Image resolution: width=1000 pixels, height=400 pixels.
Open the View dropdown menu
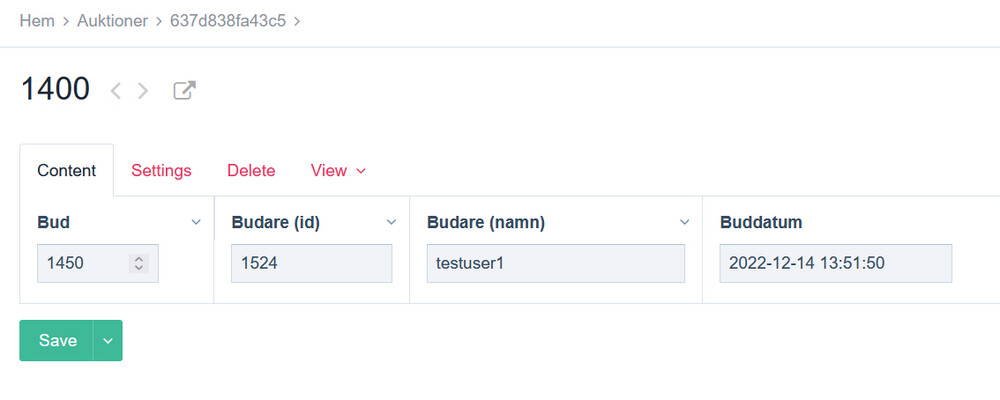pos(338,171)
